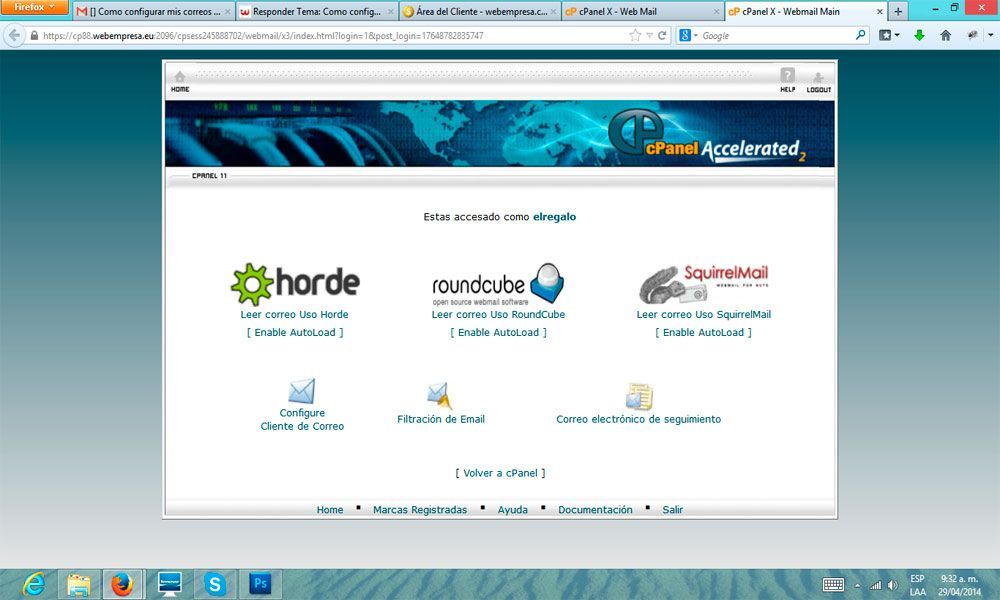The height and width of the screenshot is (600, 1000).
Task: Click 'Leer correo Uso RoundCube' link
Action: [x=498, y=314]
